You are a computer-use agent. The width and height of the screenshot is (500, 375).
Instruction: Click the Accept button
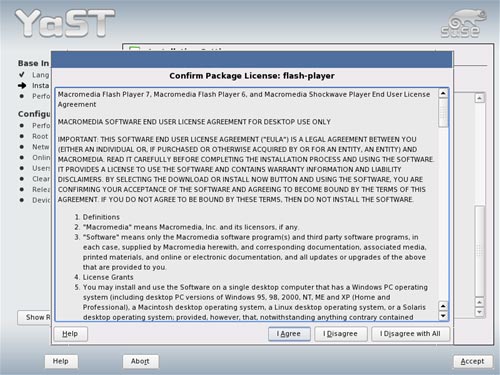tap(472, 361)
